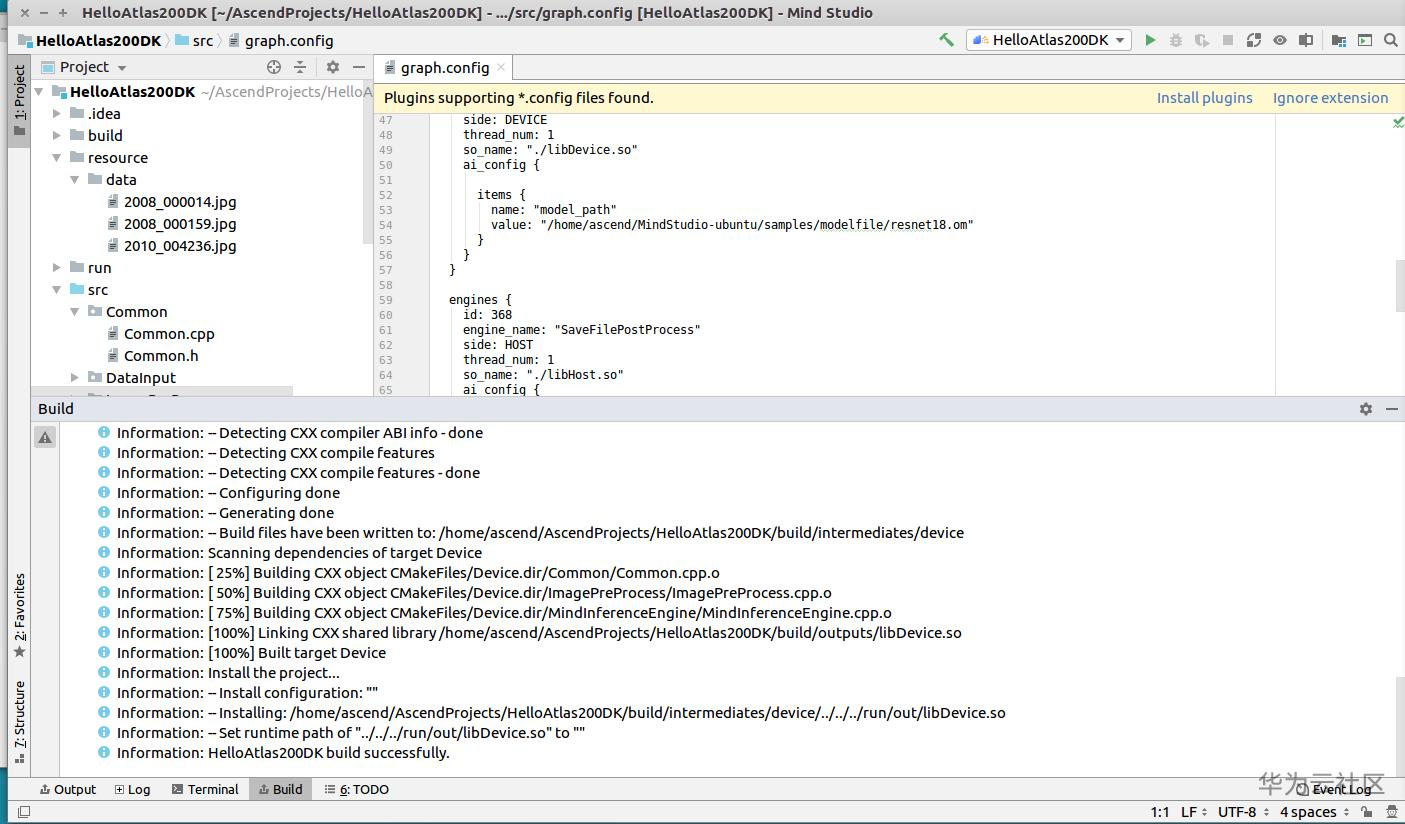Click the green hammer Build icon
The image size is (1405, 824).
pyautogui.click(x=946, y=40)
